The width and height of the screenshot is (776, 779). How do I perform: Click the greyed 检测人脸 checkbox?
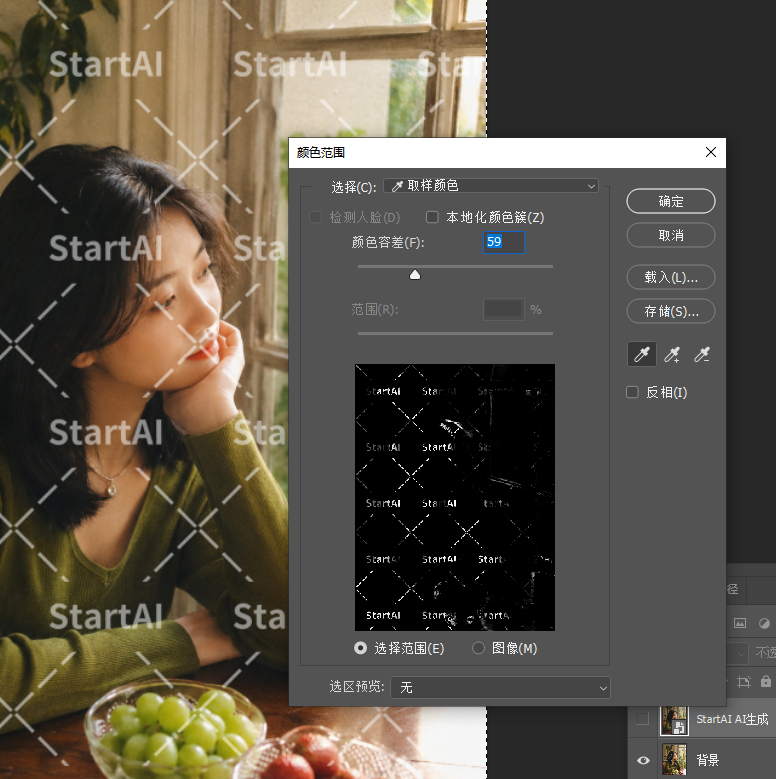coord(315,217)
